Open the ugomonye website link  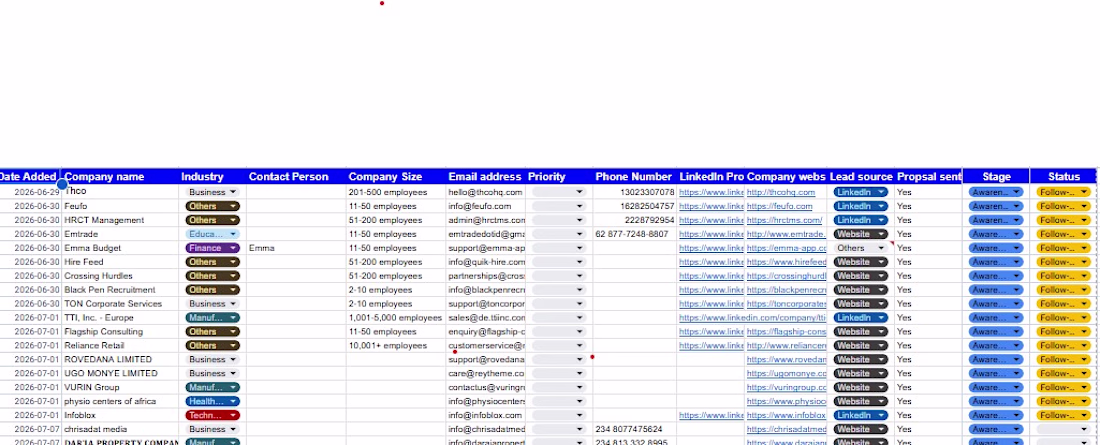786,373
